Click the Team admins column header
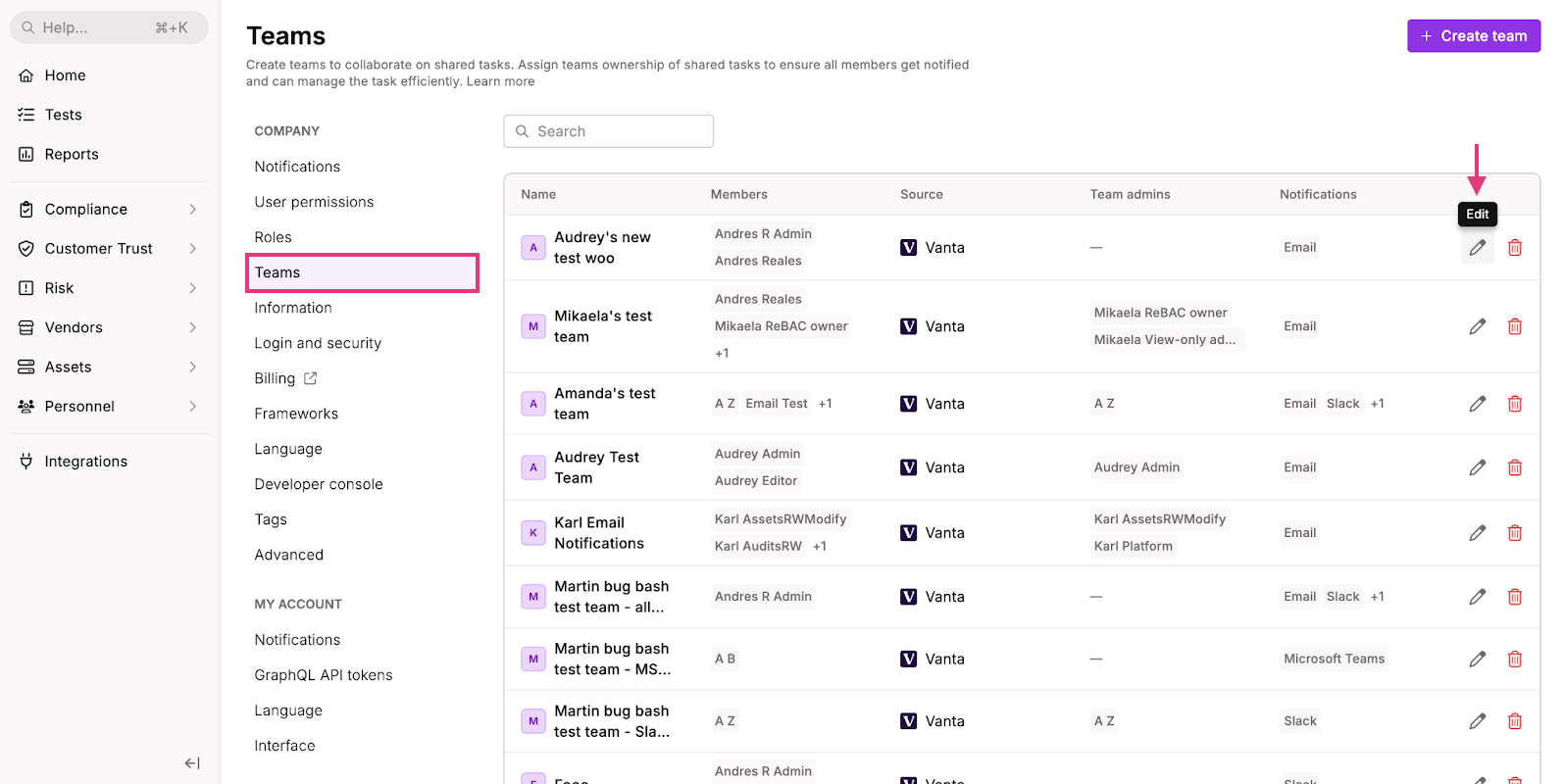The image size is (1564, 784). click(1130, 194)
